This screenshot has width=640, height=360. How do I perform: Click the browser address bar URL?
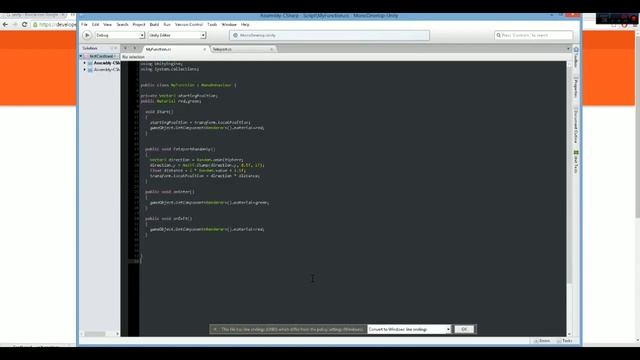point(58,24)
